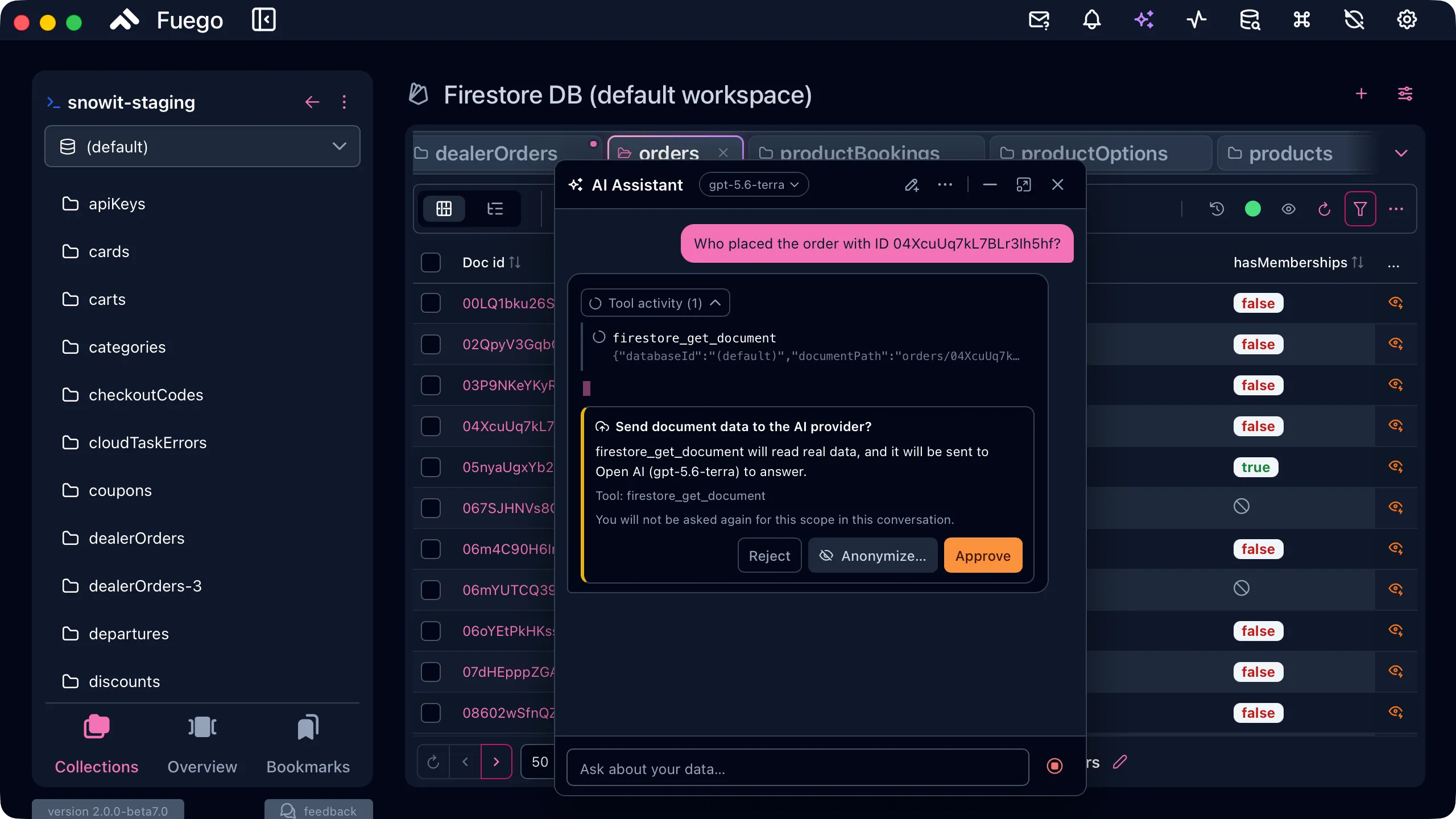Click the true badge in row 05nyaUgxYb2

(x=1256, y=467)
